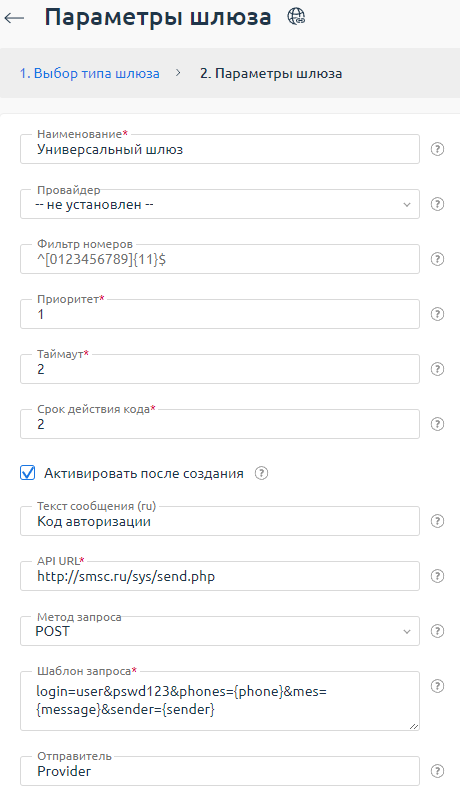Expand the Провайдер dropdown
The height and width of the screenshot is (795, 460).
point(220,204)
